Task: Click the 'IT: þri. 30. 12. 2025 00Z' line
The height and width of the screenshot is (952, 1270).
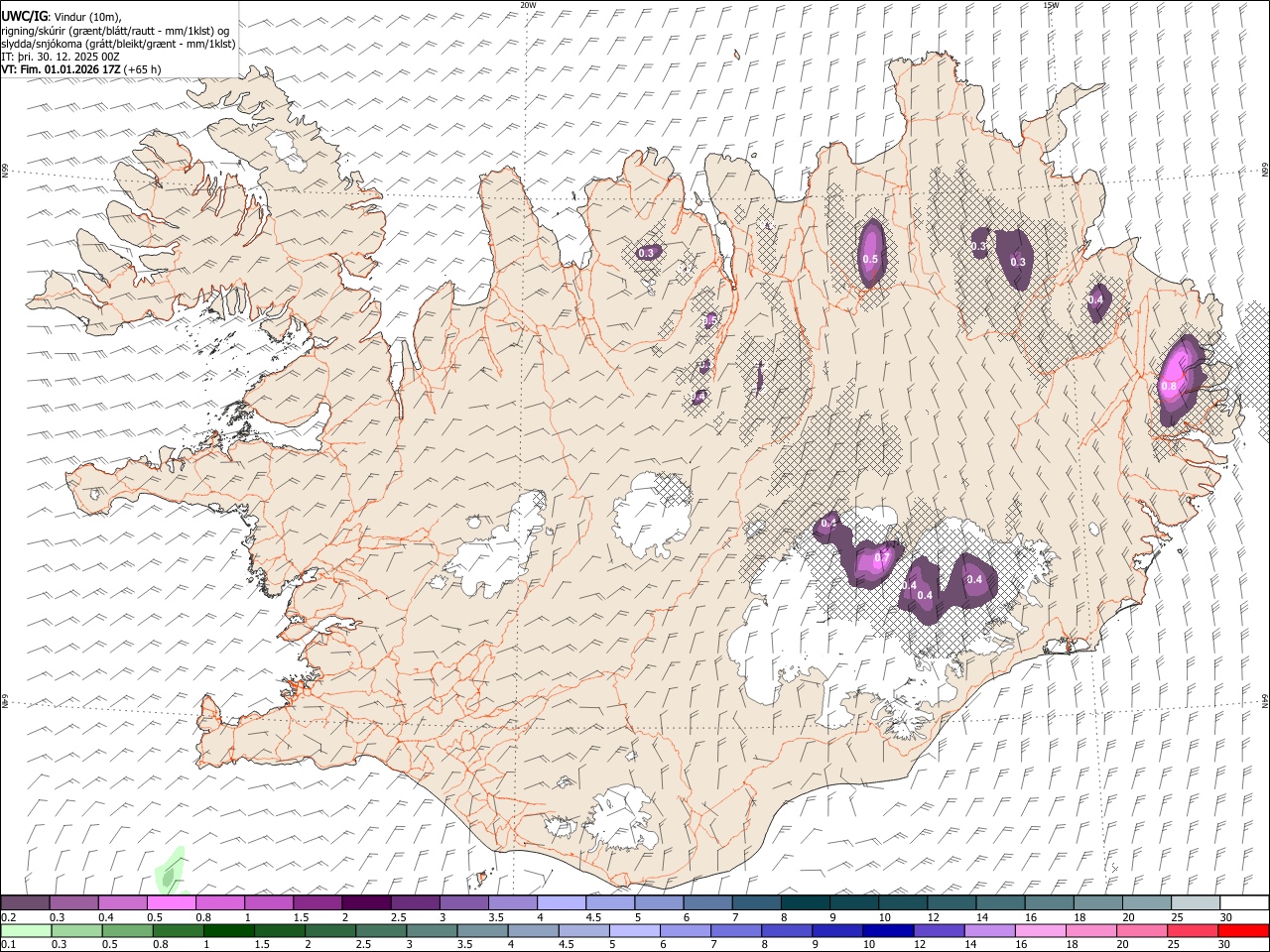Action: [61, 57]
